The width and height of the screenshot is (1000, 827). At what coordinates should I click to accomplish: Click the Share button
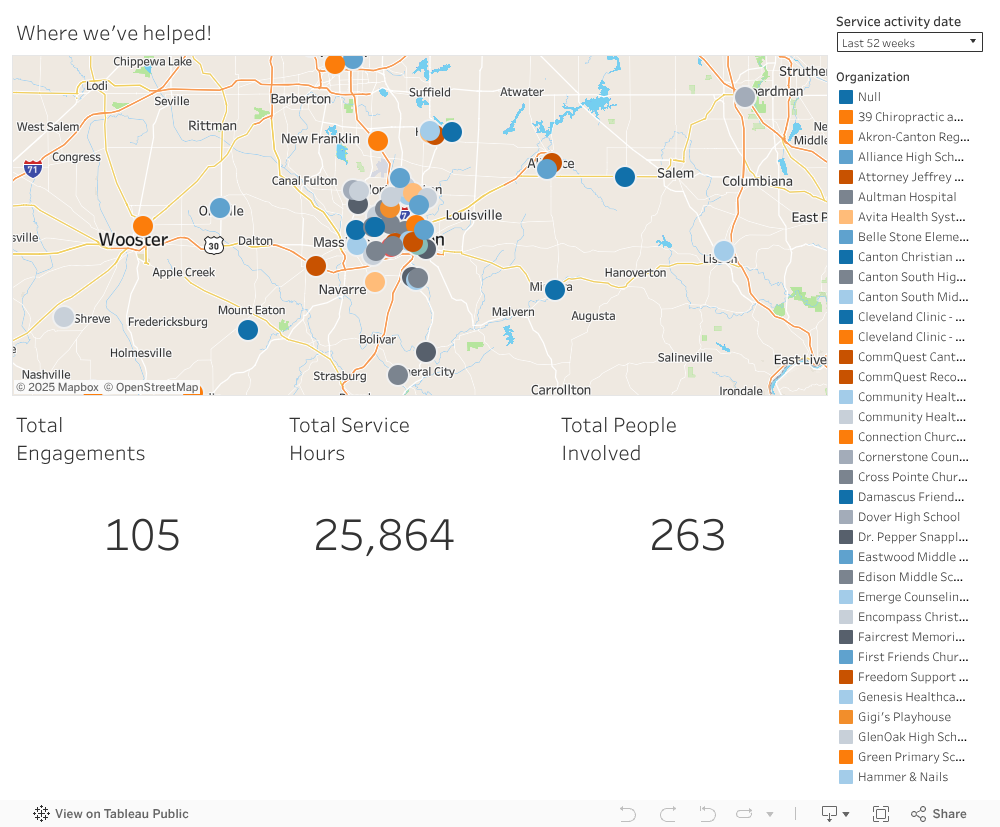pos(939,814)
